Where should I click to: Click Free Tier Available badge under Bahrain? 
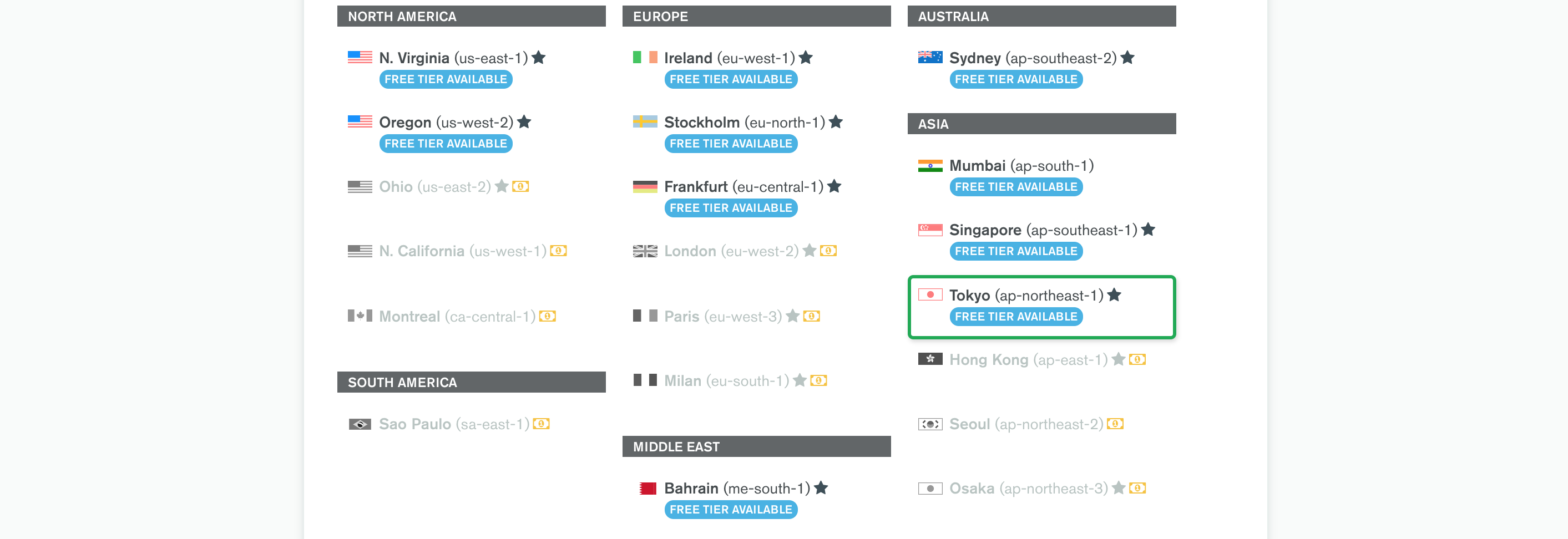pos(730,509)
